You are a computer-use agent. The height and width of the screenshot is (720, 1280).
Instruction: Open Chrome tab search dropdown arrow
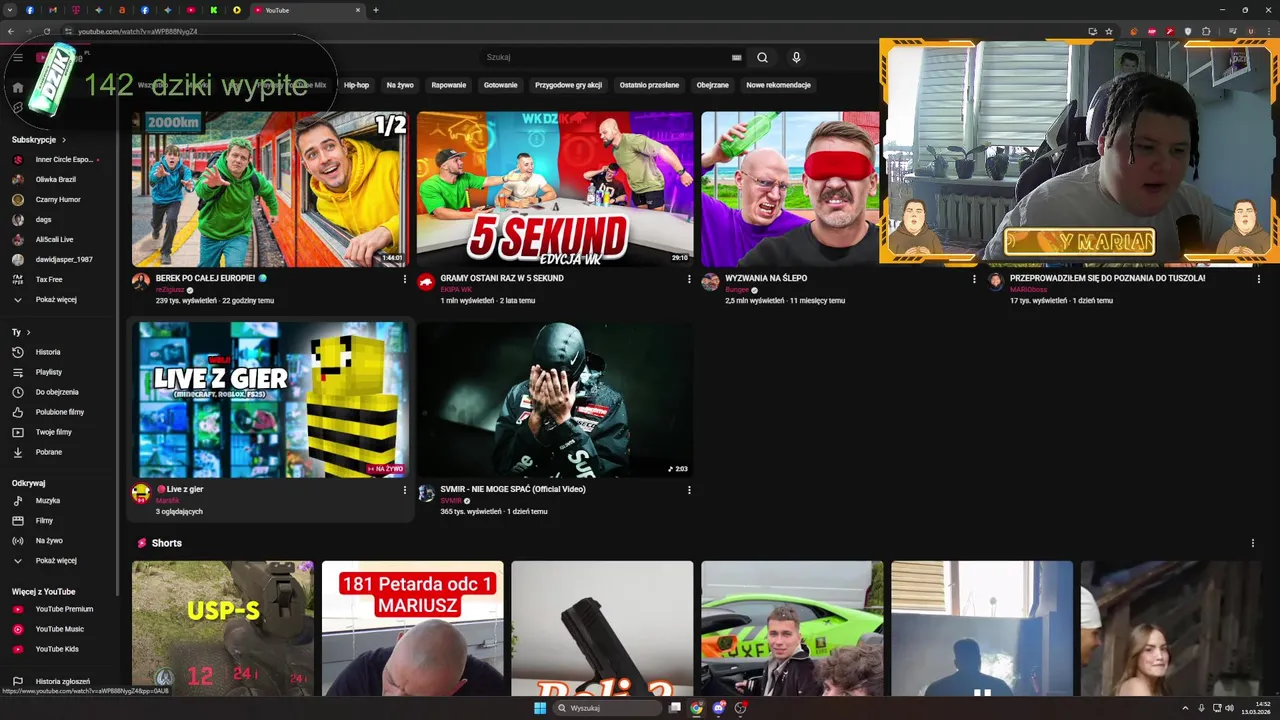coord(11,10)
